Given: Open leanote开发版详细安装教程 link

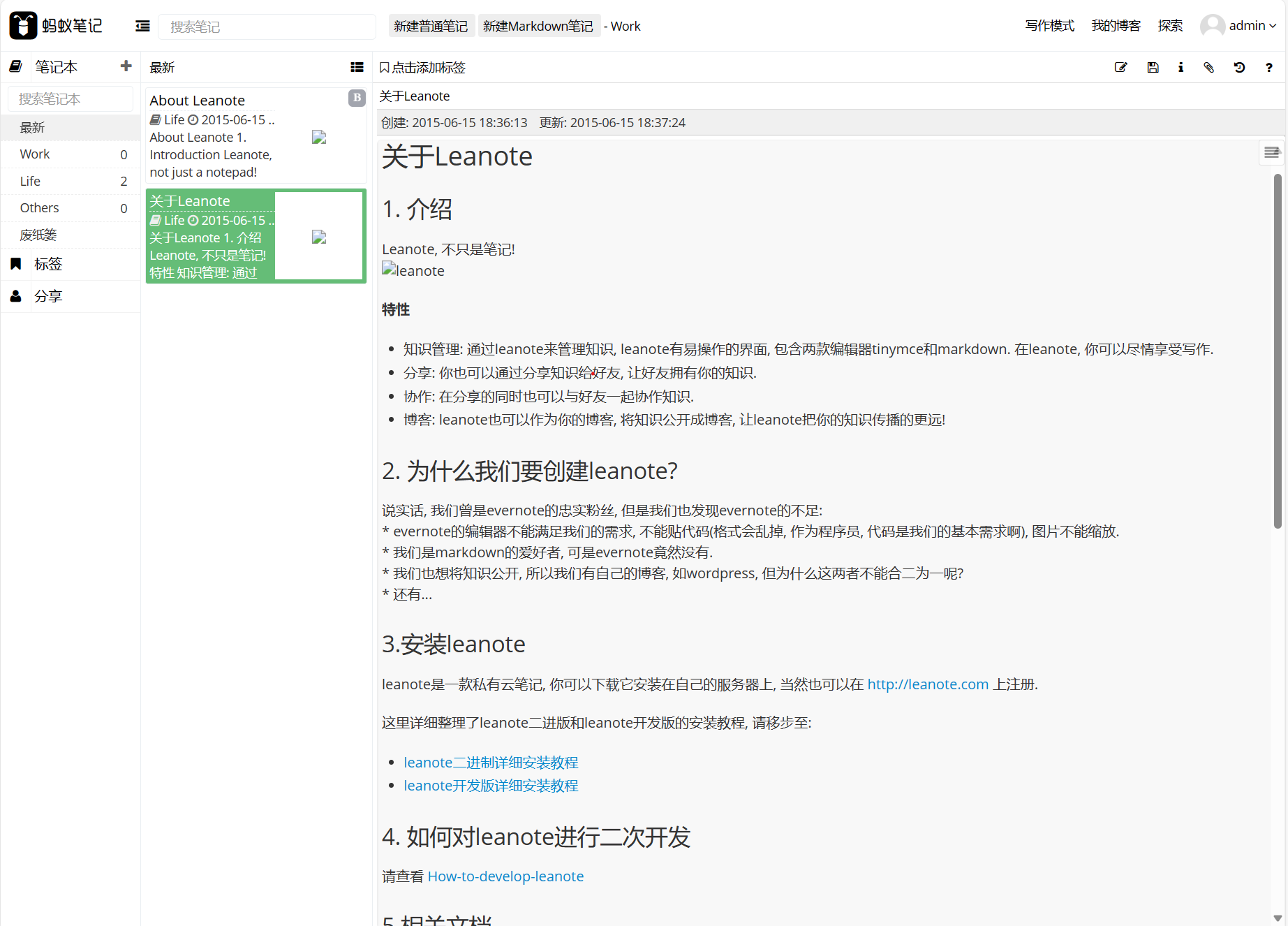Looking at the screenshot, I should 491,786.
